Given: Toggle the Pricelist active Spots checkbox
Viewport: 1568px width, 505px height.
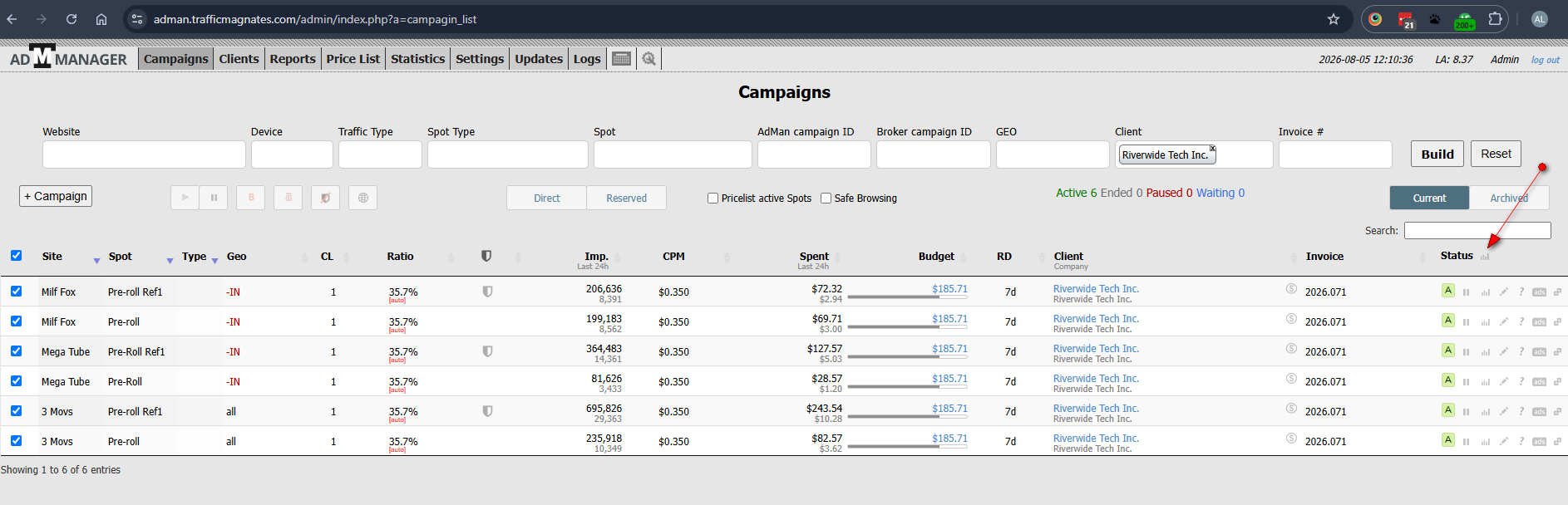Looking at the screenshot, I should point(713,198).
